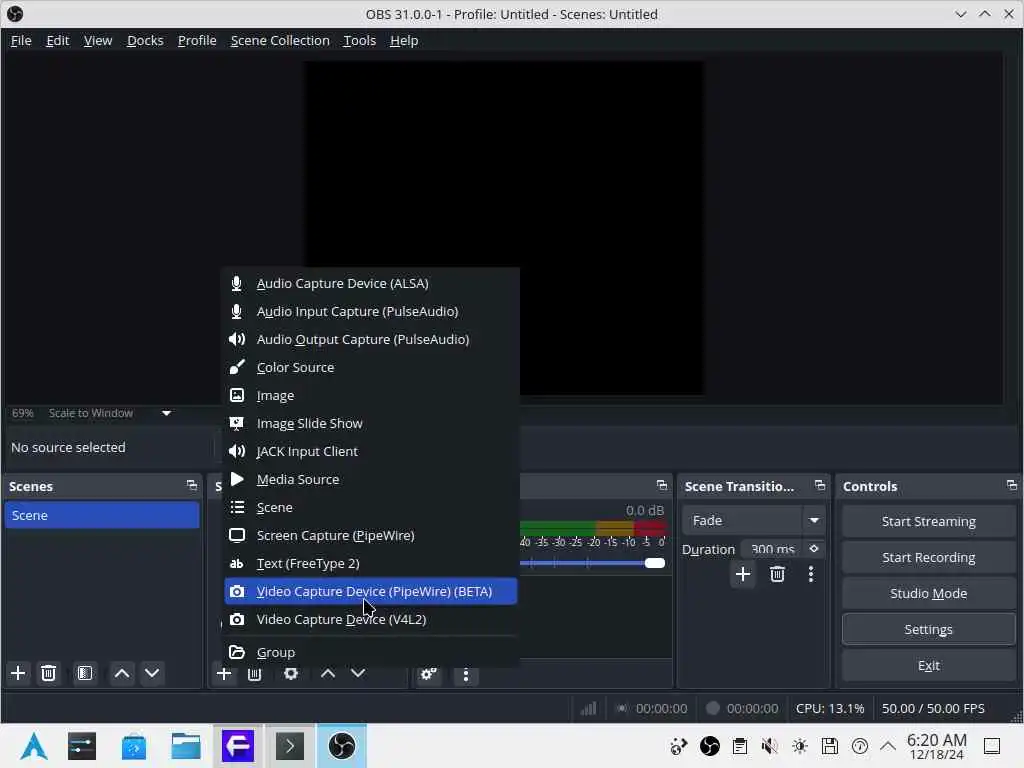Pop out the Scene Transitions dock
This screenshot has width=1024, height=768.
tap(820, 485)
